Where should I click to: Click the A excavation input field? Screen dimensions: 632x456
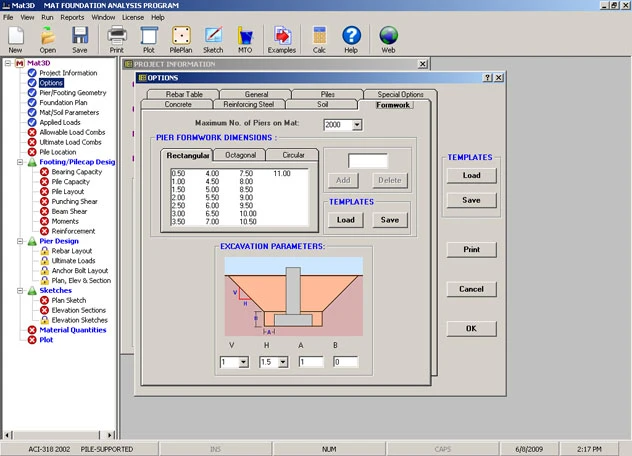tap(311, 362)
